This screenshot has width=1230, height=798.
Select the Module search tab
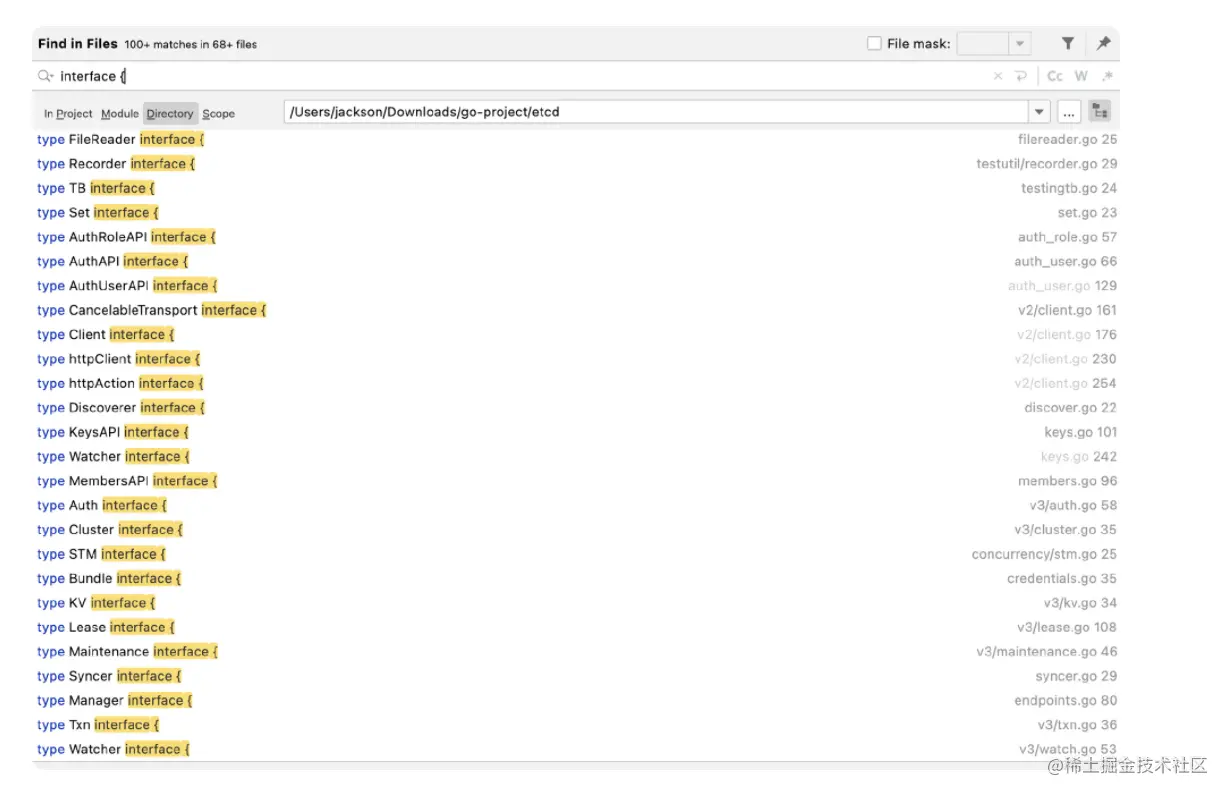[120, 114]
